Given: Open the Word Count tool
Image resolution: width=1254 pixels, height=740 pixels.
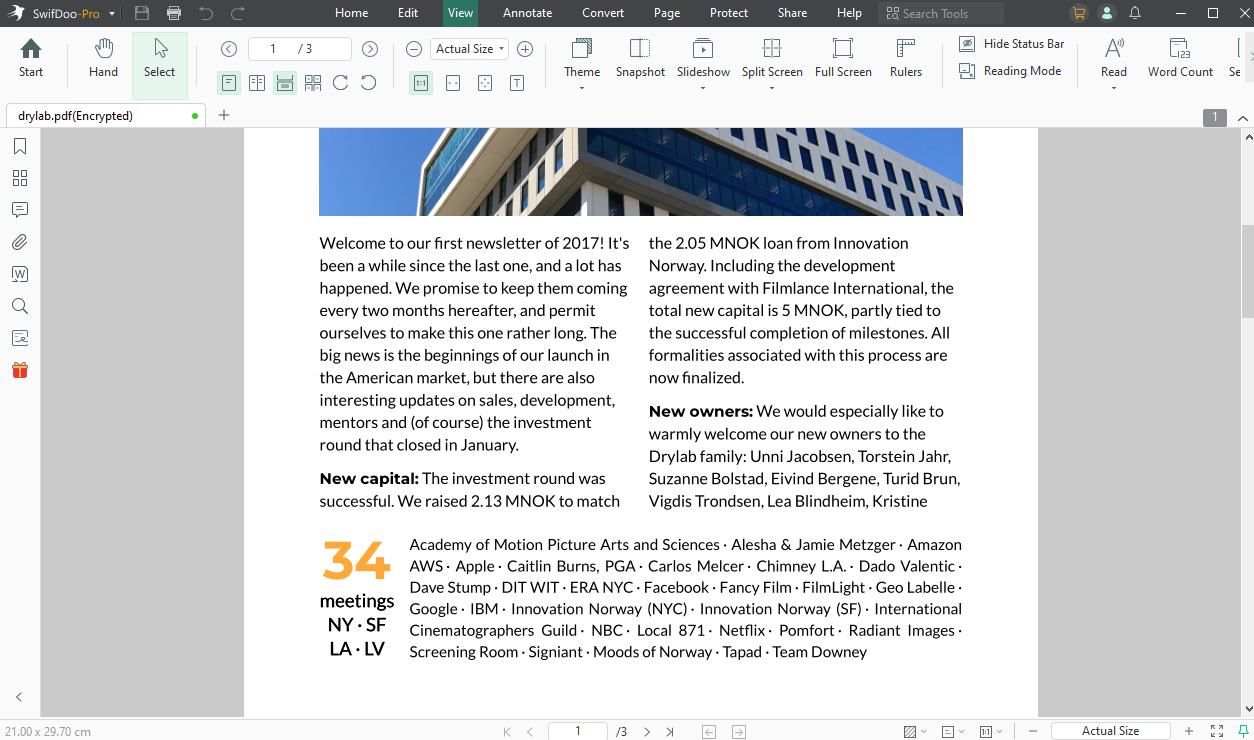Looking at the screenshot, I should pyautogui.click(x=1180, y=58).
